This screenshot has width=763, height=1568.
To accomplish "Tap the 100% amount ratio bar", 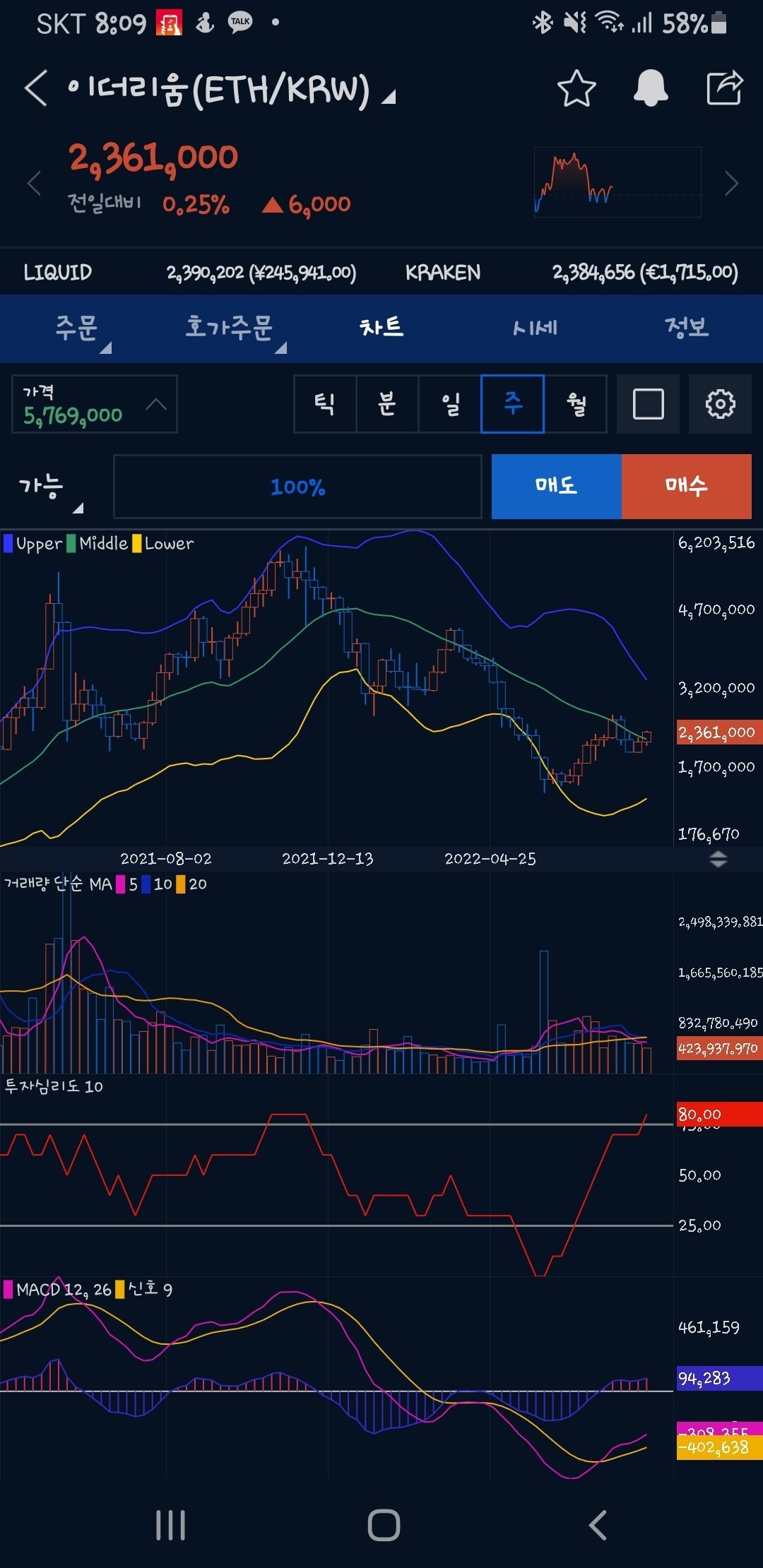I will tap(297, 487).
